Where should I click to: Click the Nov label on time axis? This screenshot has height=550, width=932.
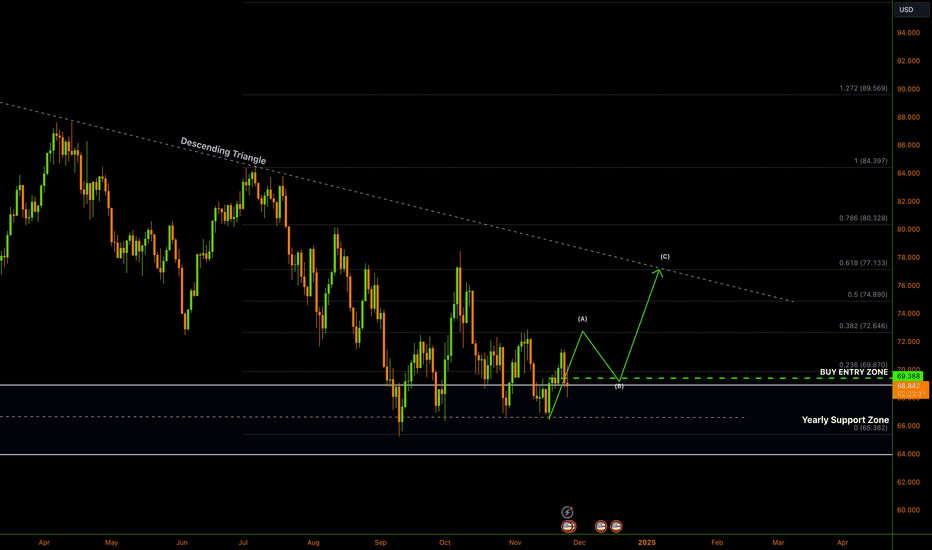click(x=515, y=543)
